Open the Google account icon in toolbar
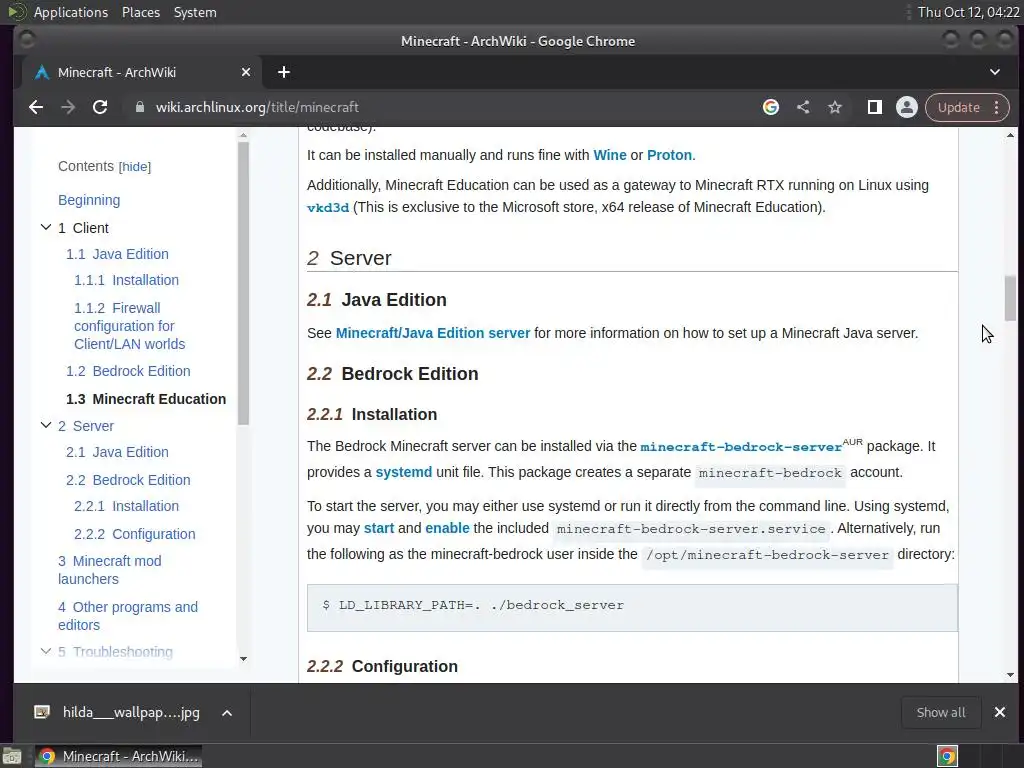 point(771,107)
